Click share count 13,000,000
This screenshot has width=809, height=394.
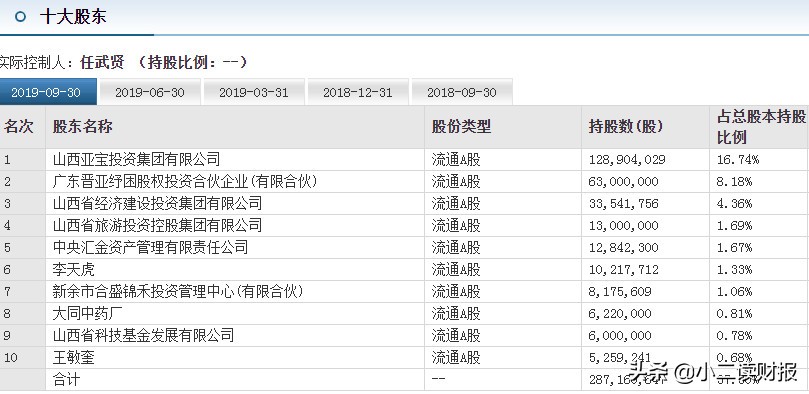623,226
